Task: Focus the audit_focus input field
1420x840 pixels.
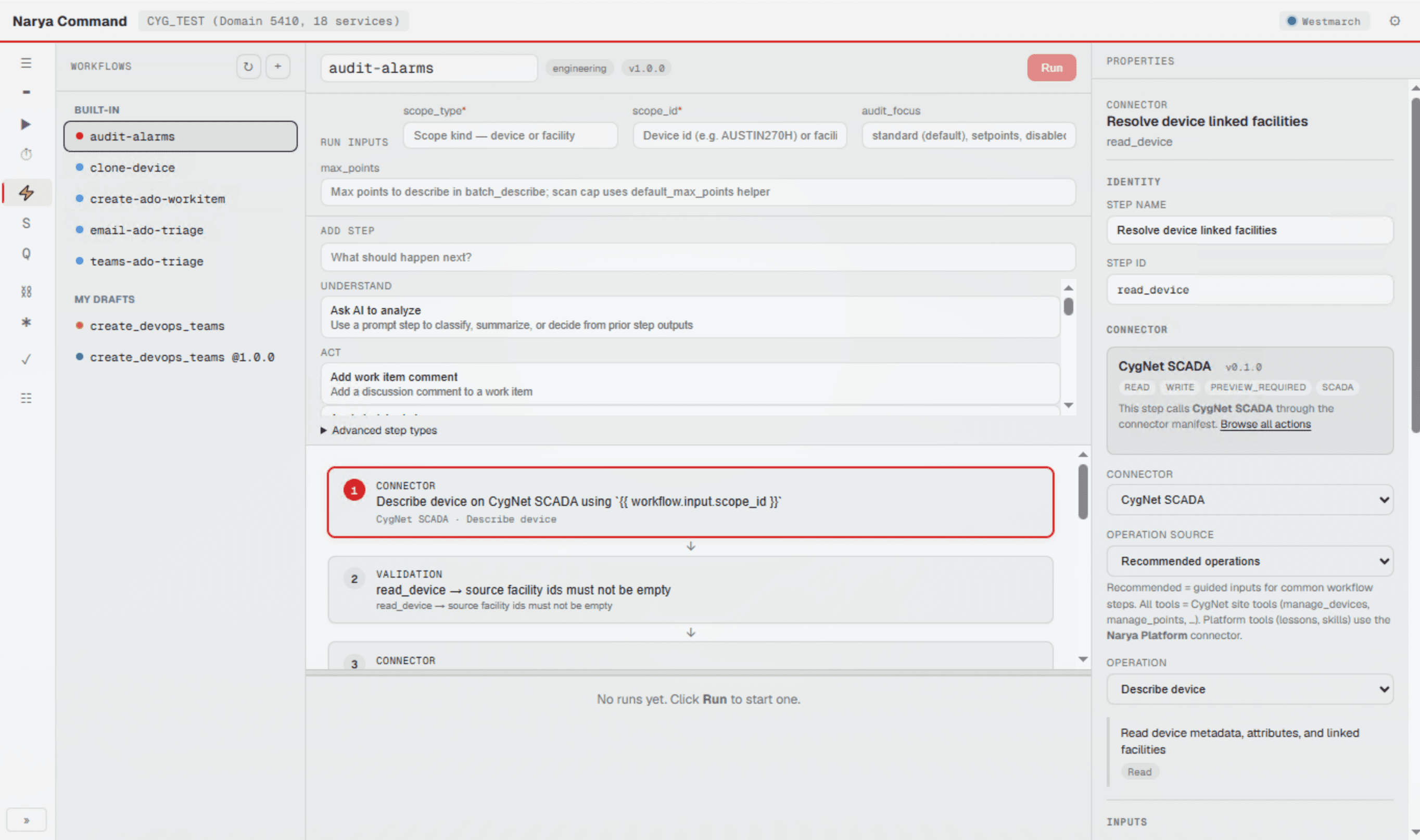Action: pyautogui.click(x=968, y=135)
